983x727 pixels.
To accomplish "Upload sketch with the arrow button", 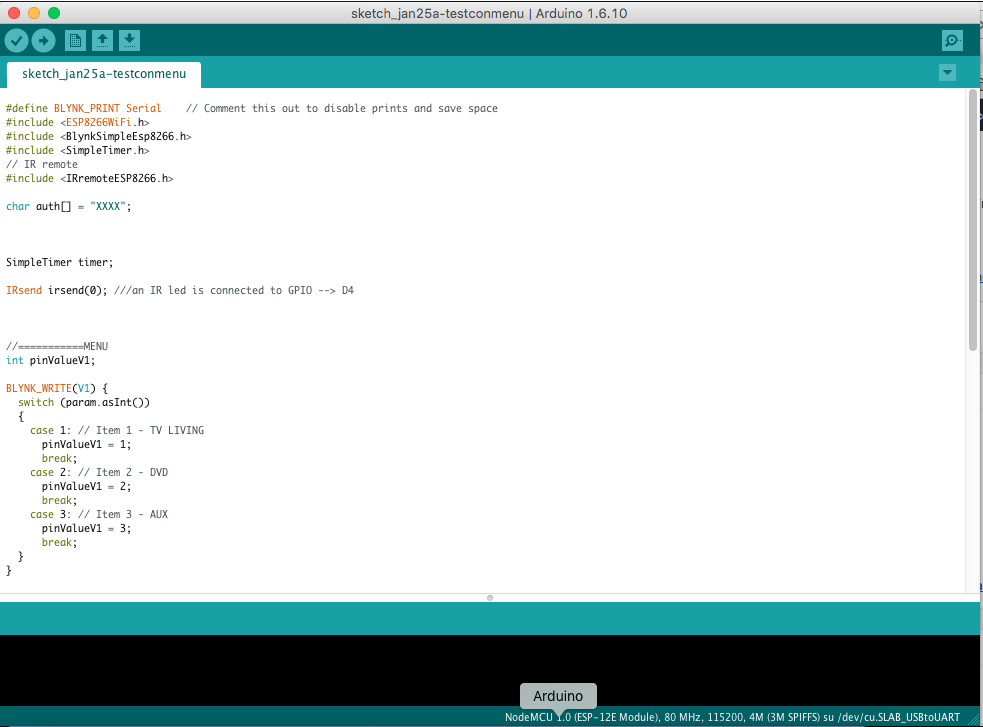I will [x=43, y=41].
